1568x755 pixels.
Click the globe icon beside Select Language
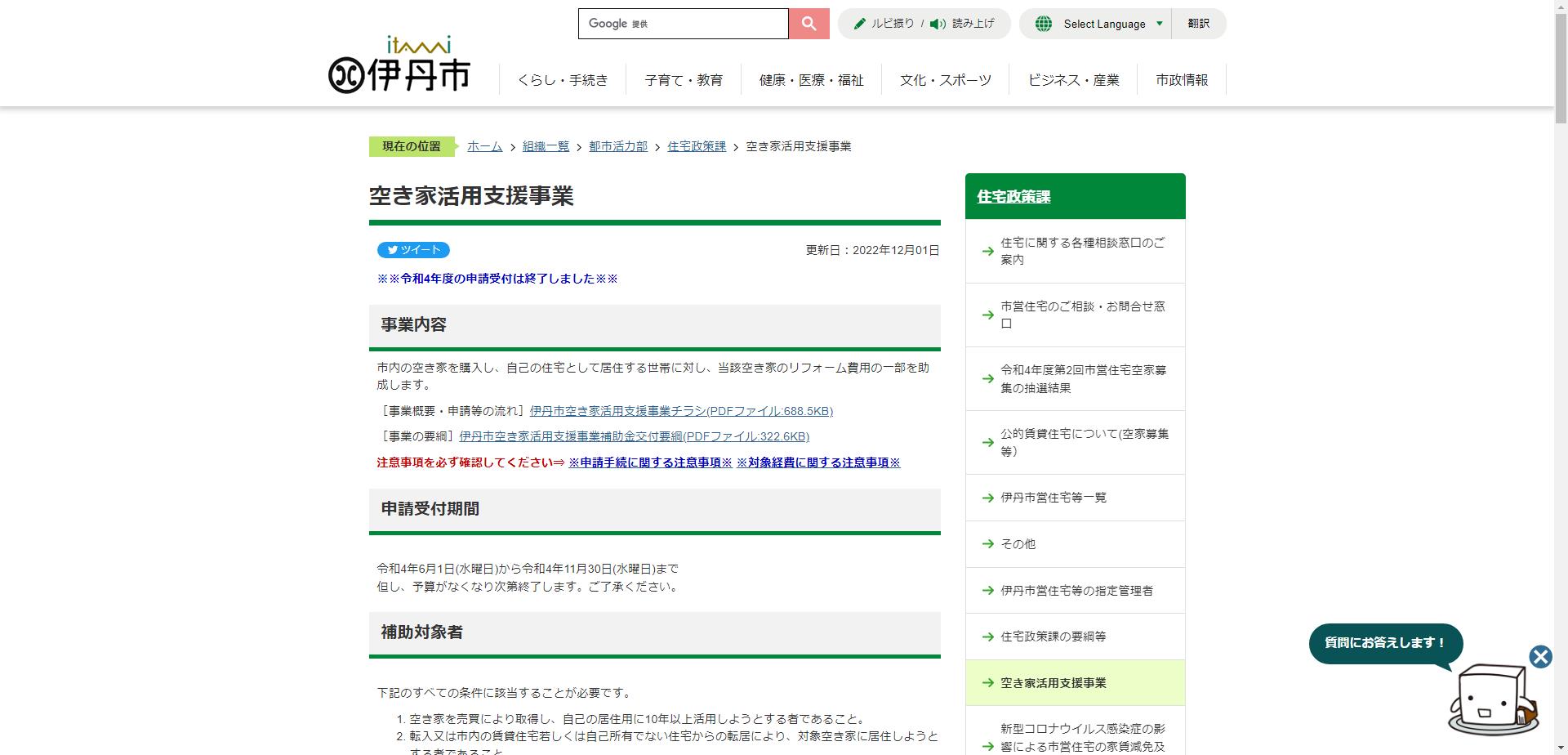point(1043,24)
